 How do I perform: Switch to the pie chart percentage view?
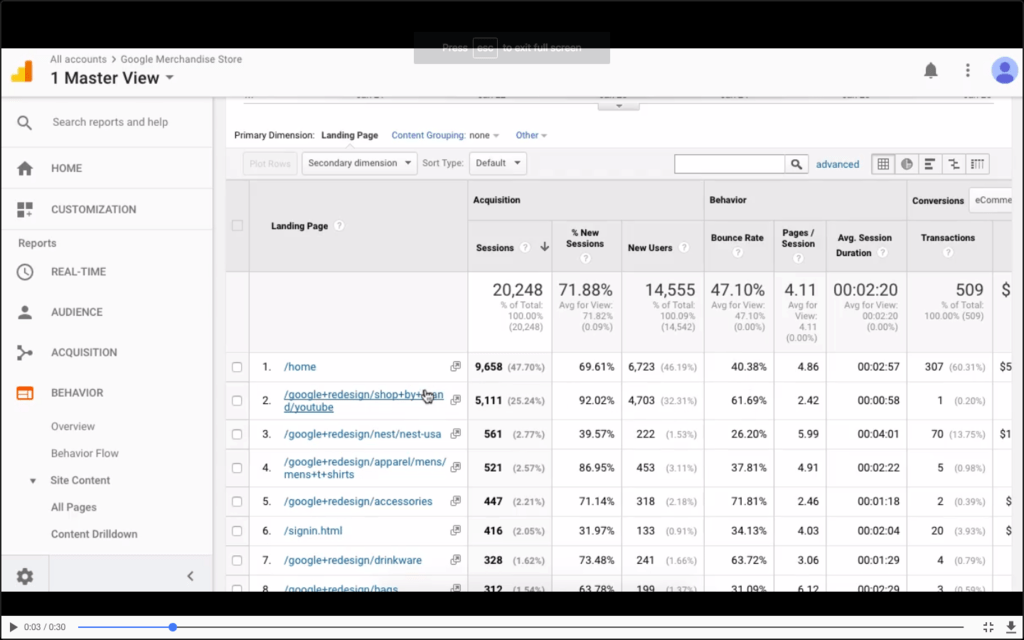coord(906,164)
